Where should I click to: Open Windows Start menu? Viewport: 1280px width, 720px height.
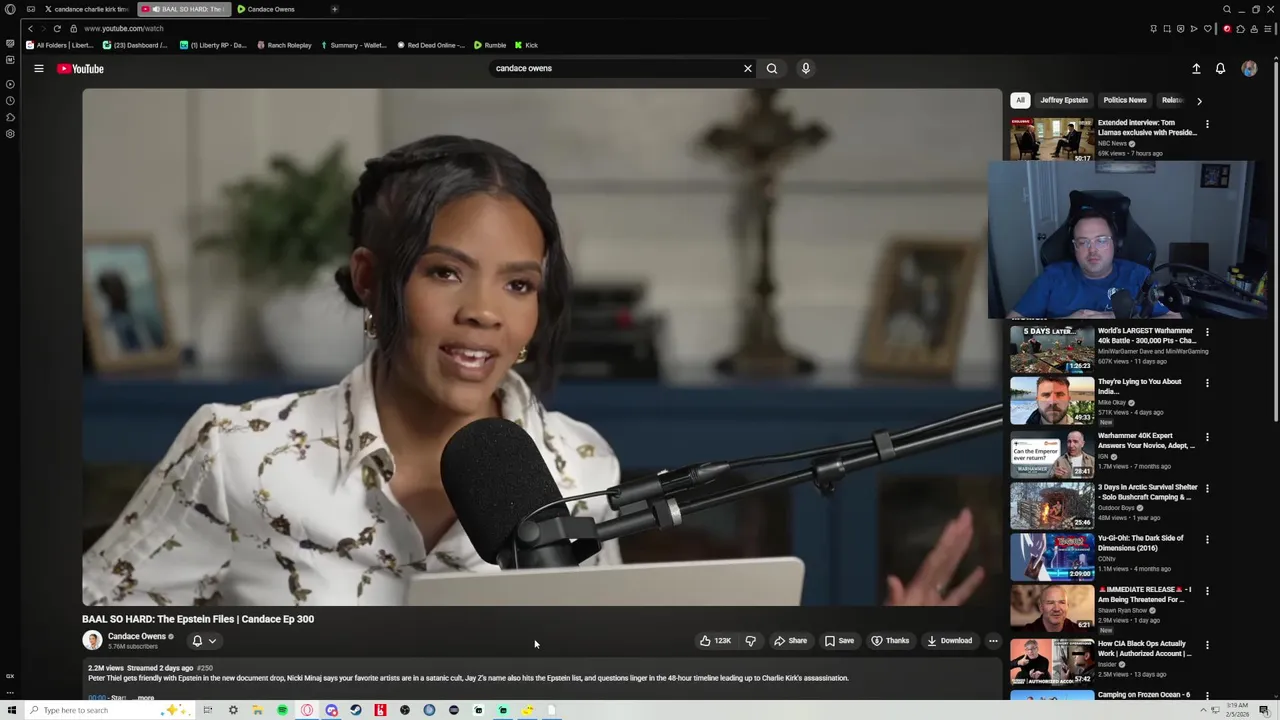click(11, 710)
